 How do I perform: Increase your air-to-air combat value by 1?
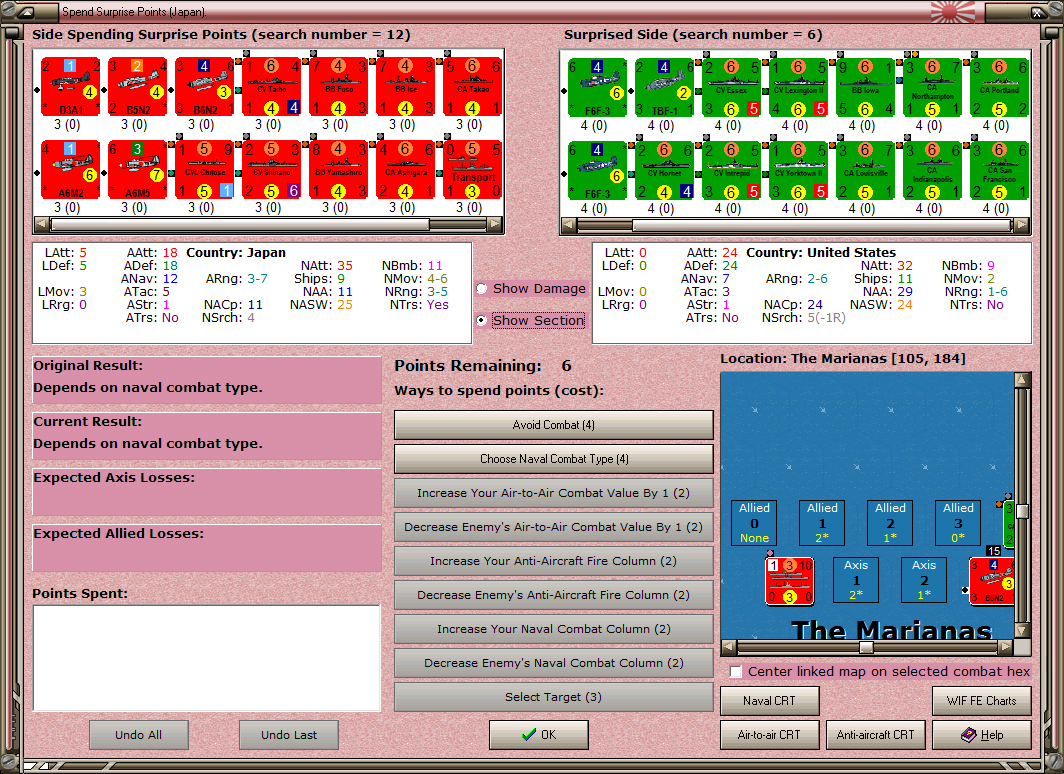pos(553,493)
